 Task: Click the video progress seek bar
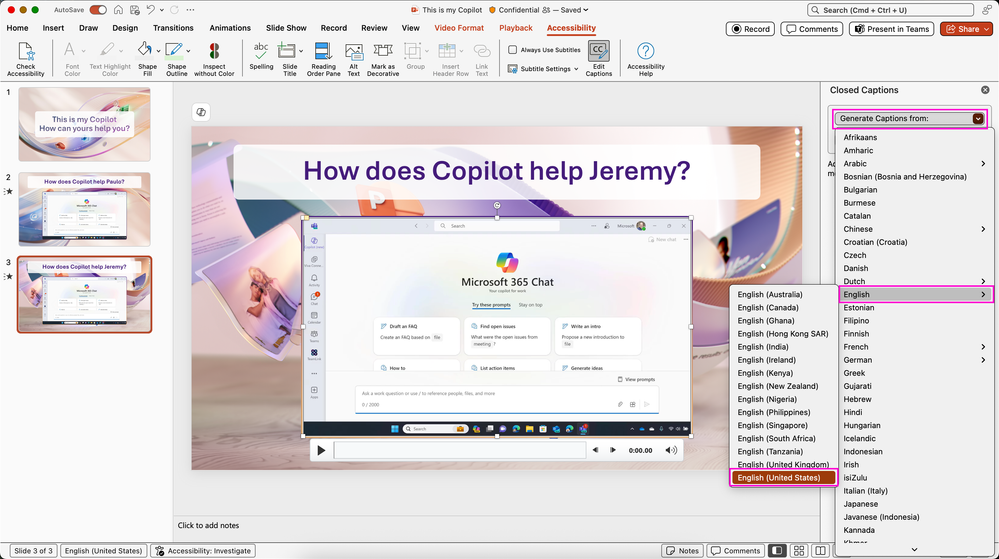click(x=458, y=451)
